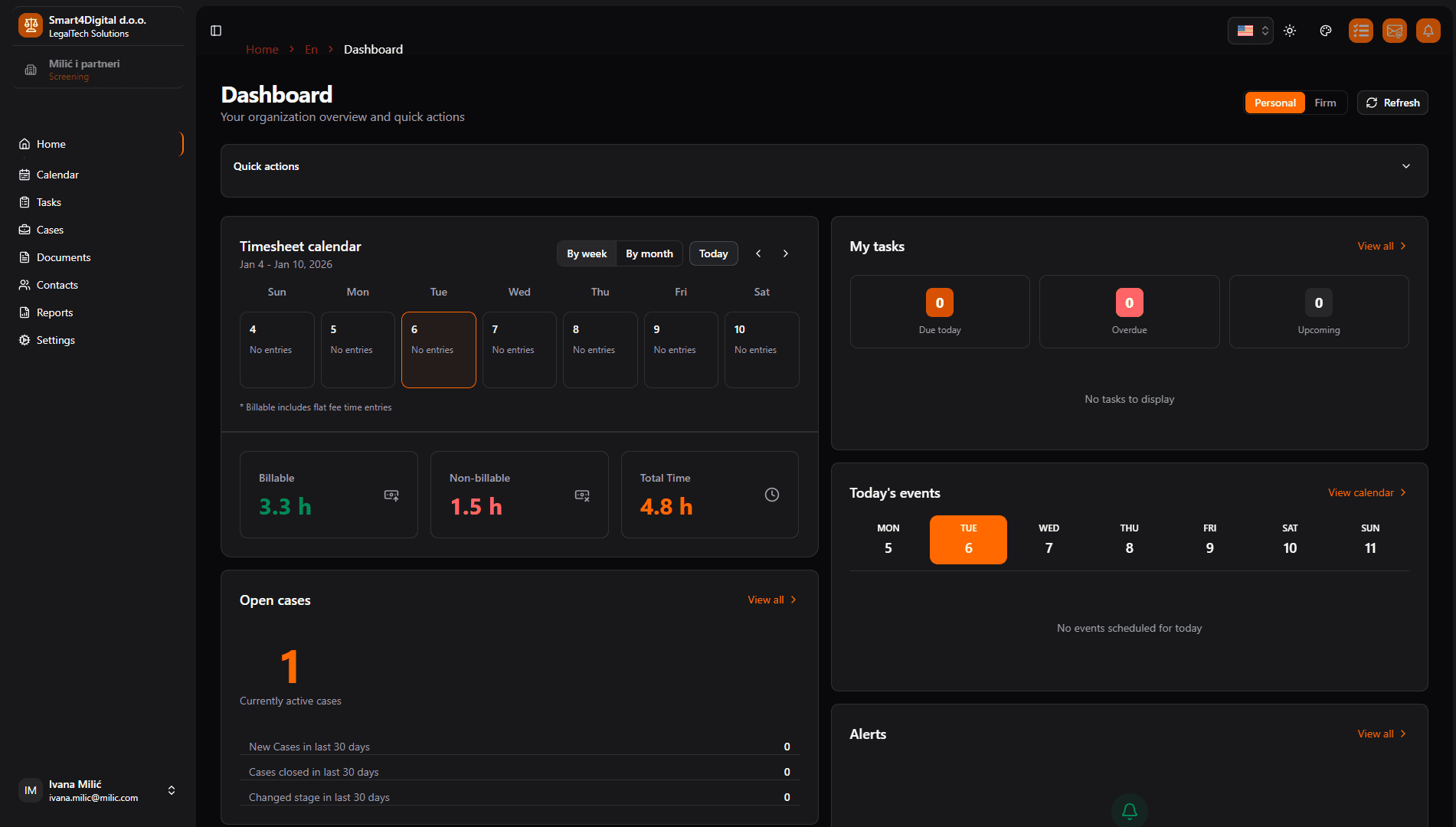Open View all for My tasks

click(1381, 246)
